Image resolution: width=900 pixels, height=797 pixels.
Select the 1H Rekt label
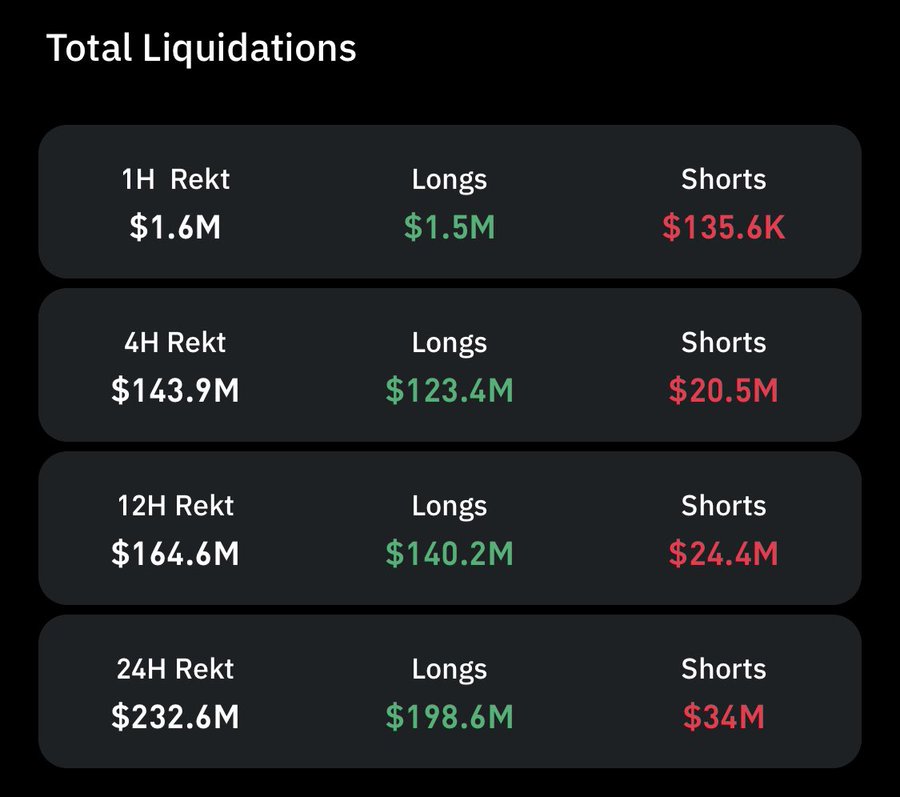click(175, 180)
